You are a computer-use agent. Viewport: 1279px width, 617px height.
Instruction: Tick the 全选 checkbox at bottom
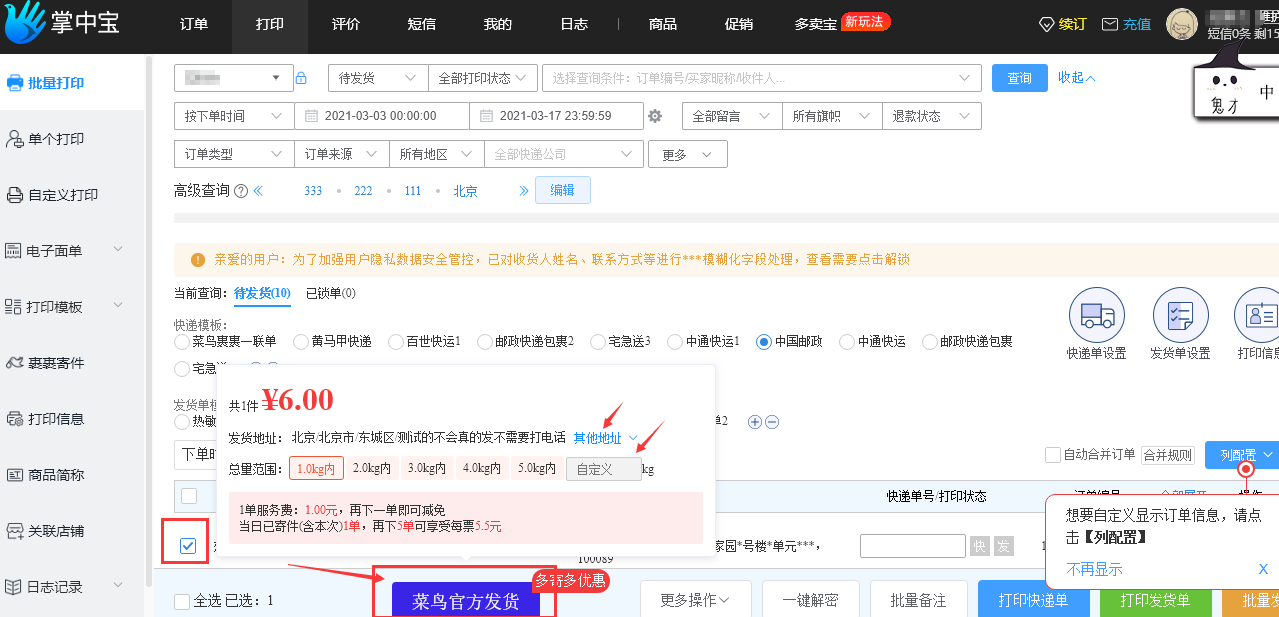pos(182,601)
